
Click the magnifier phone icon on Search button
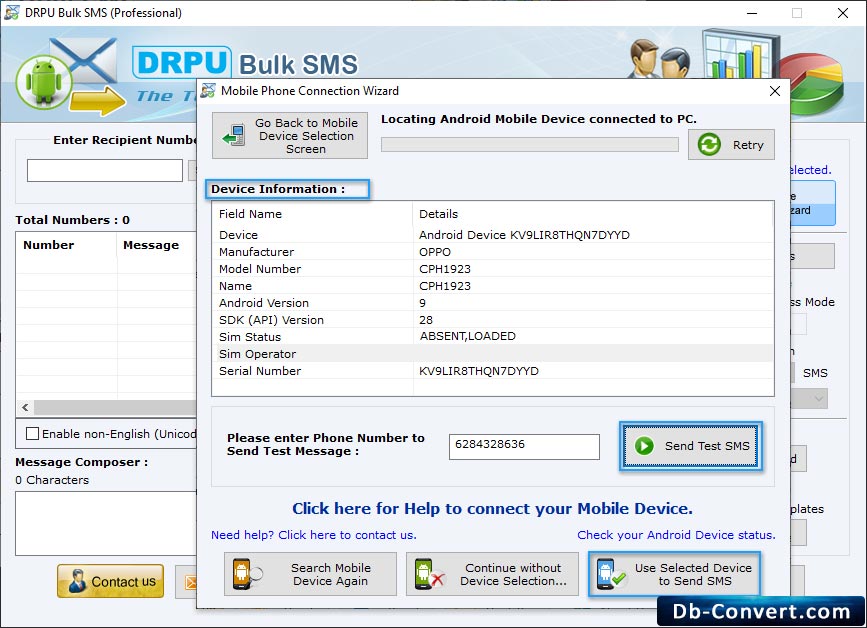[x=248, y=574]
